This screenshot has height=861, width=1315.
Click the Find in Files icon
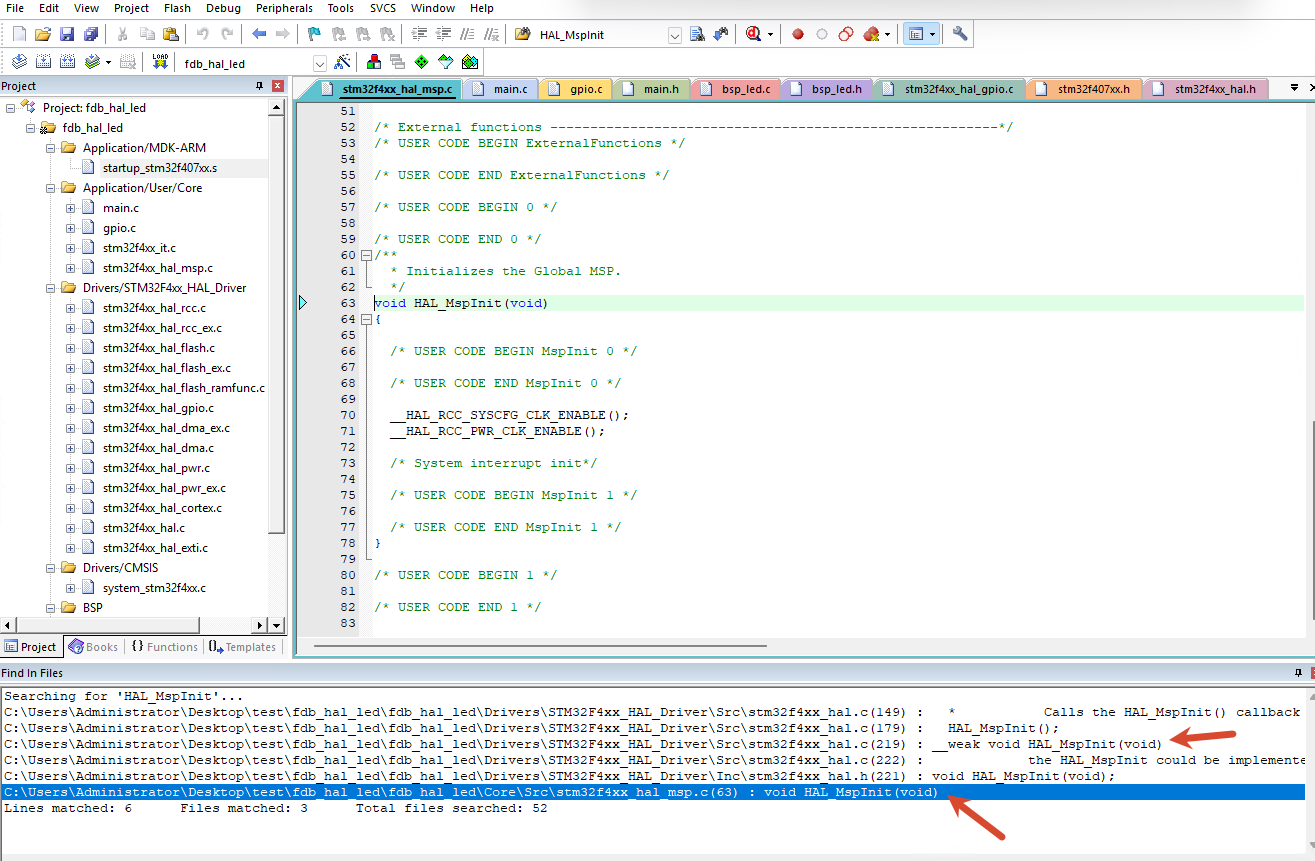coord(697,34)
